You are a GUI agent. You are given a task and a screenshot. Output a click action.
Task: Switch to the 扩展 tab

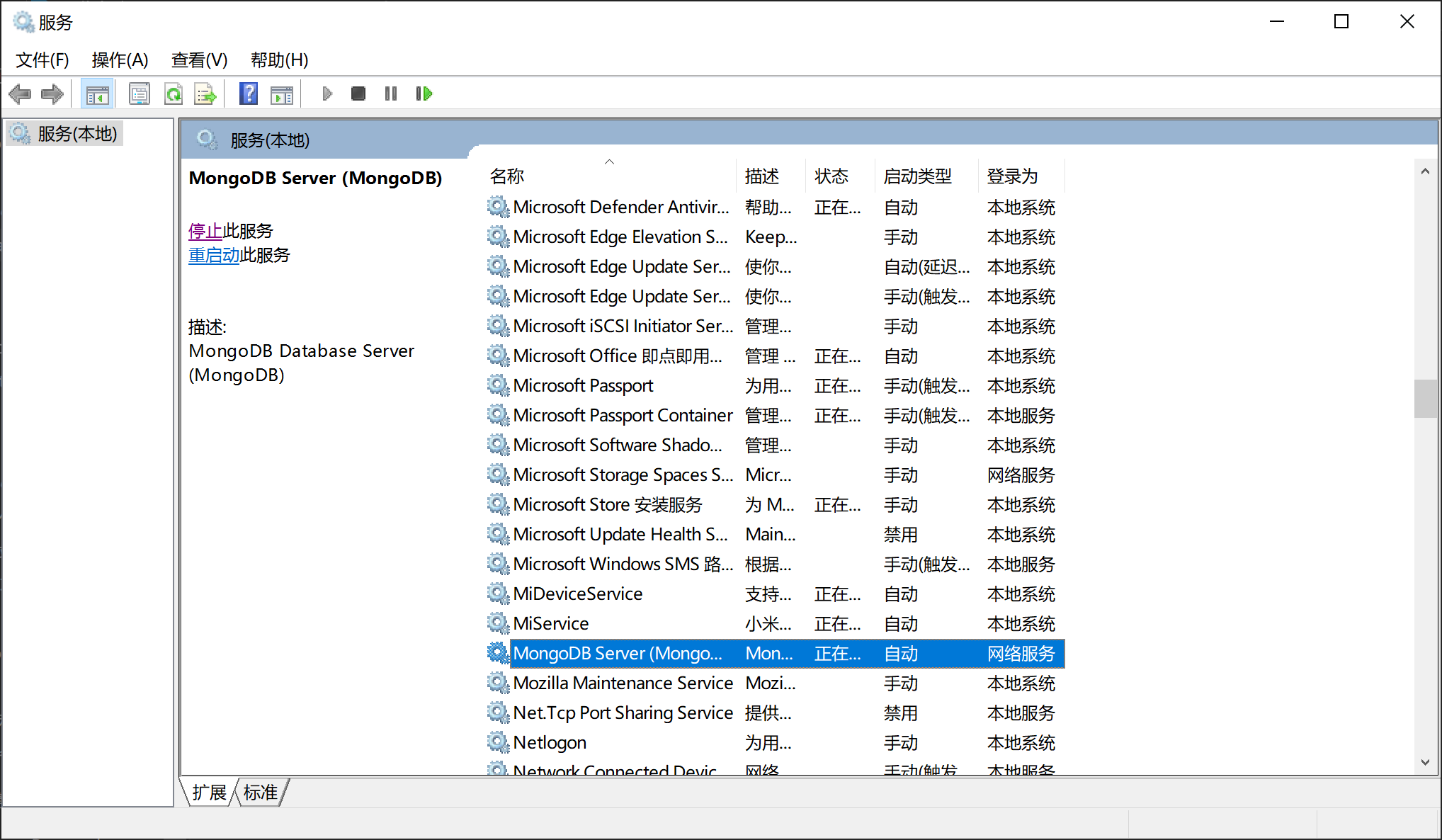click(x=209, y=792)
